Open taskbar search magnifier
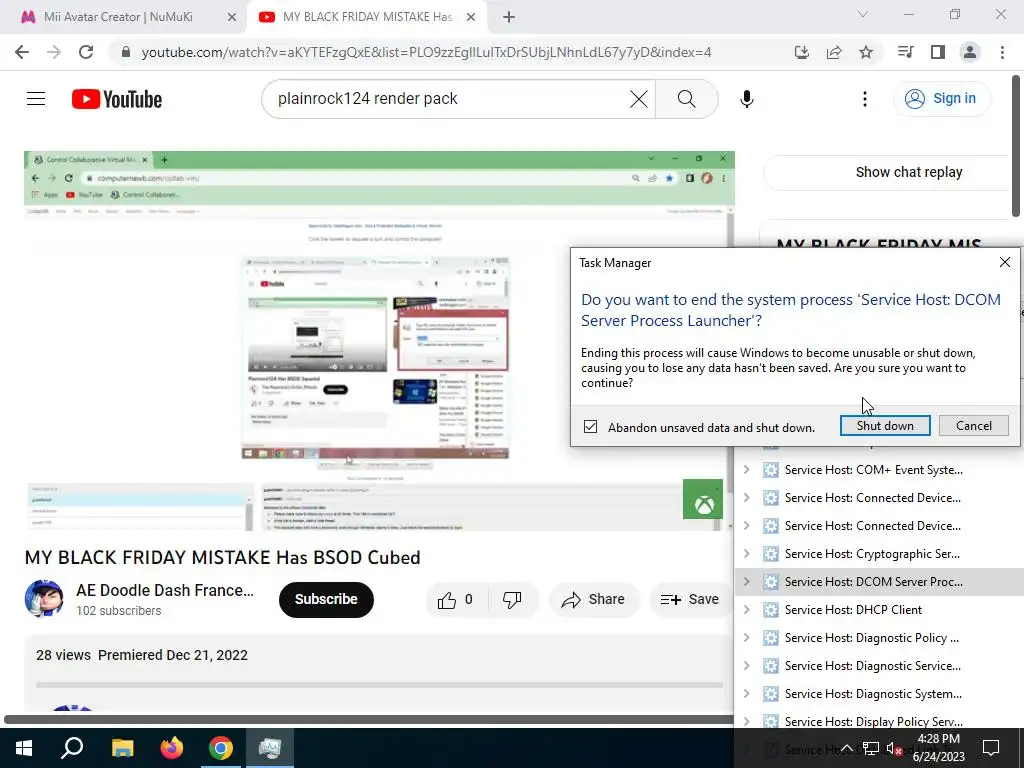The width and height of the screenshot is (1024, 768). tap(72, 748)
